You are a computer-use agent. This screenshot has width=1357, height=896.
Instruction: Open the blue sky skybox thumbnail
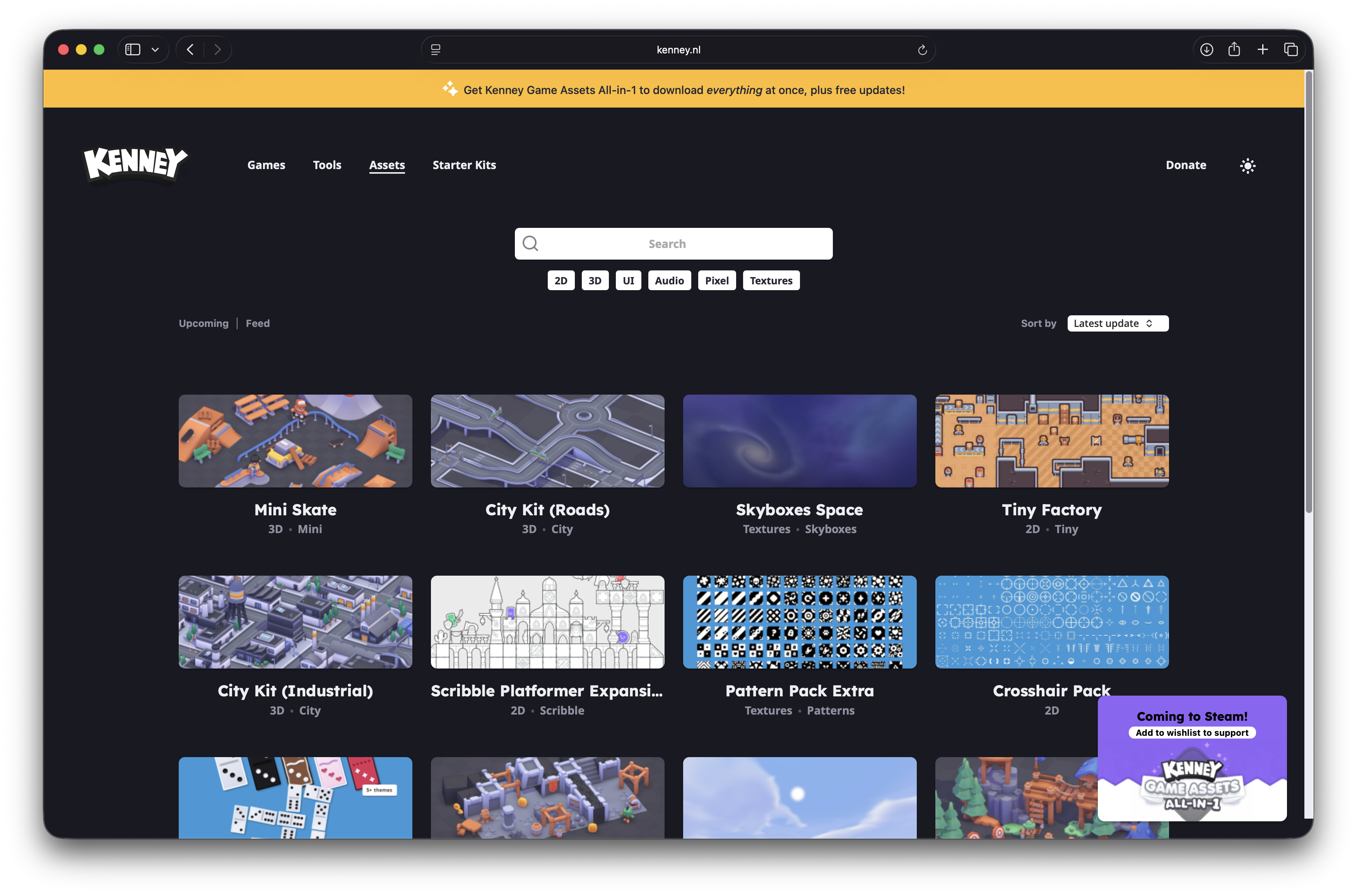point(799,798)
